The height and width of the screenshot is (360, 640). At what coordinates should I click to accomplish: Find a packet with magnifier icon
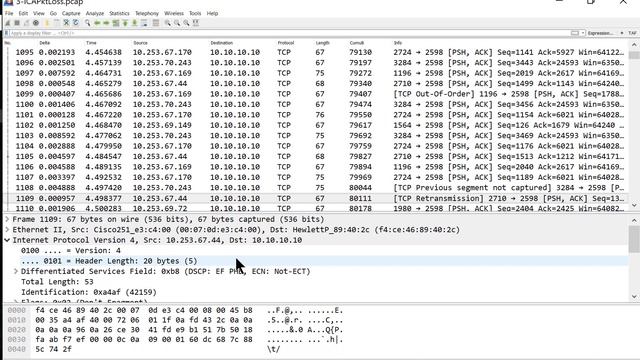pyautogui.click(x=87, y=23)
